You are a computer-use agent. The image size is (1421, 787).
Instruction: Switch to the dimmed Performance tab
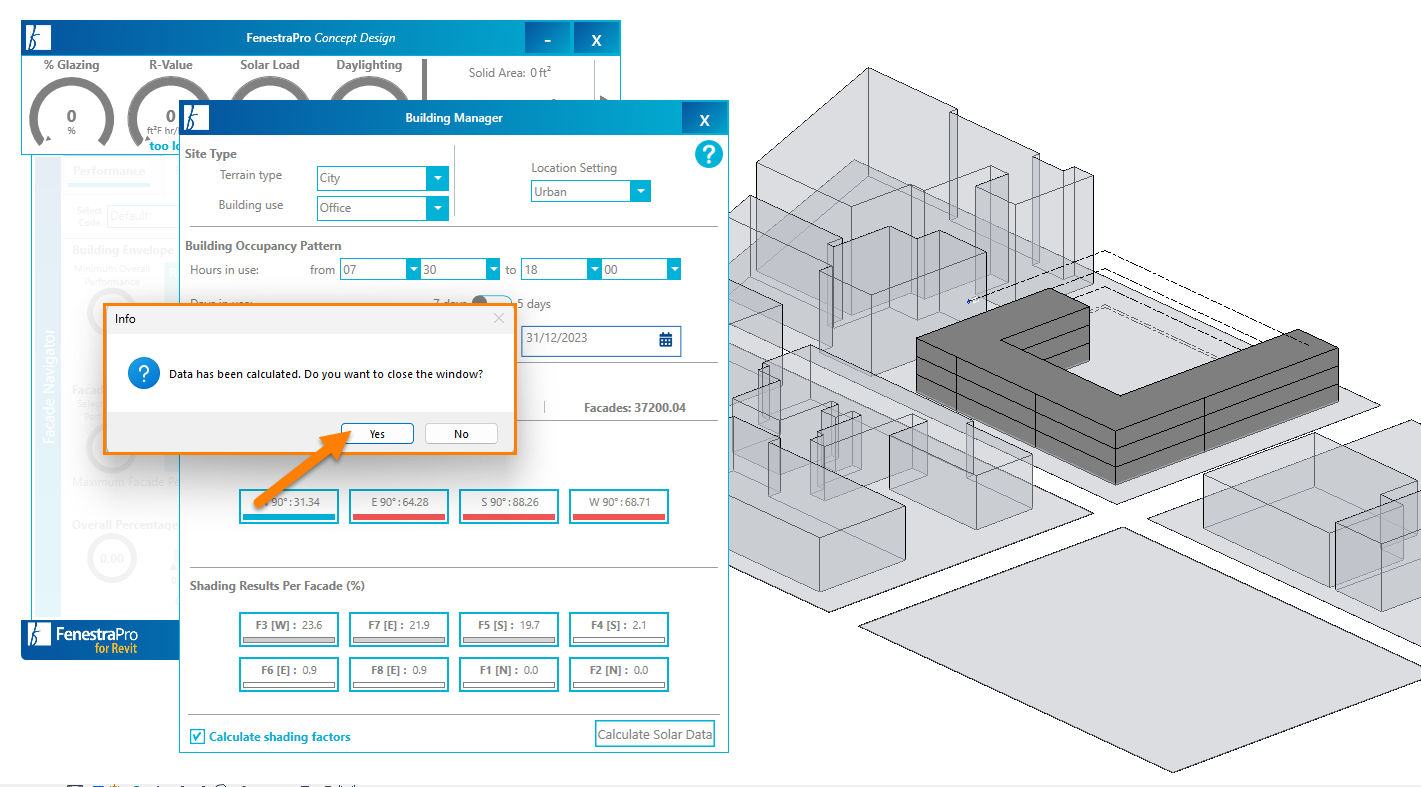(109, 171)
